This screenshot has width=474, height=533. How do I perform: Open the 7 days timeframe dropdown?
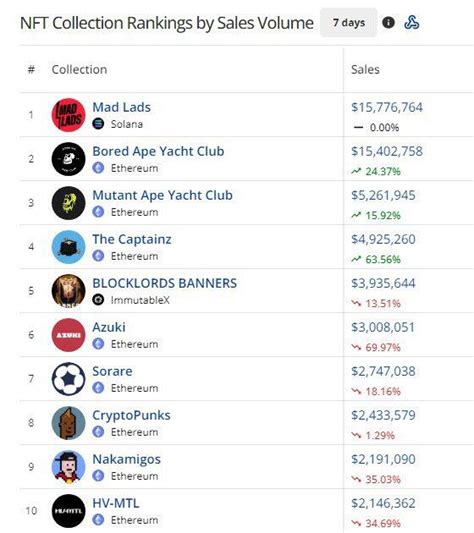pyautogui.click(x=349, y=23)
